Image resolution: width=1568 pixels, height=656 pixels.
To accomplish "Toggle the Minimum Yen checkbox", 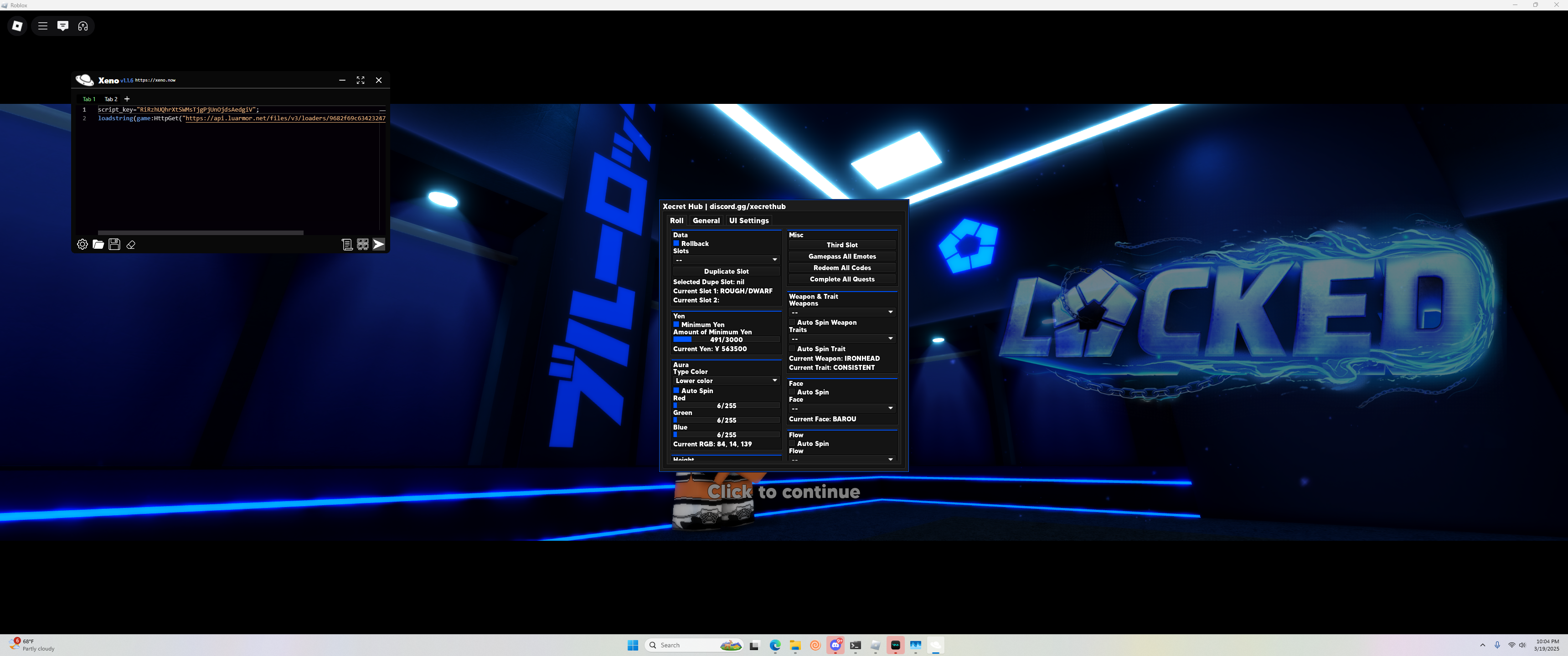I will tap(676, 324).
